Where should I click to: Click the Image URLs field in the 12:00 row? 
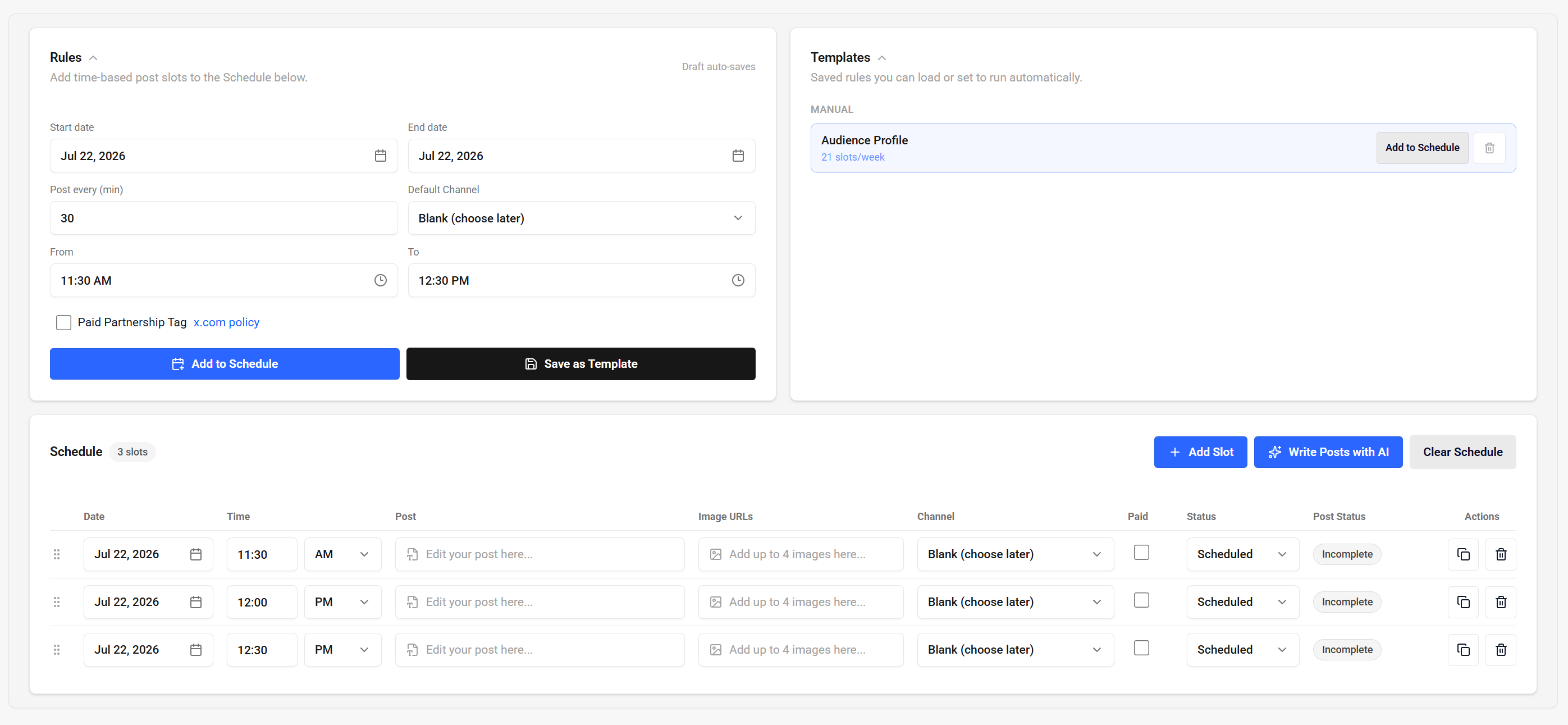[801, 602]
